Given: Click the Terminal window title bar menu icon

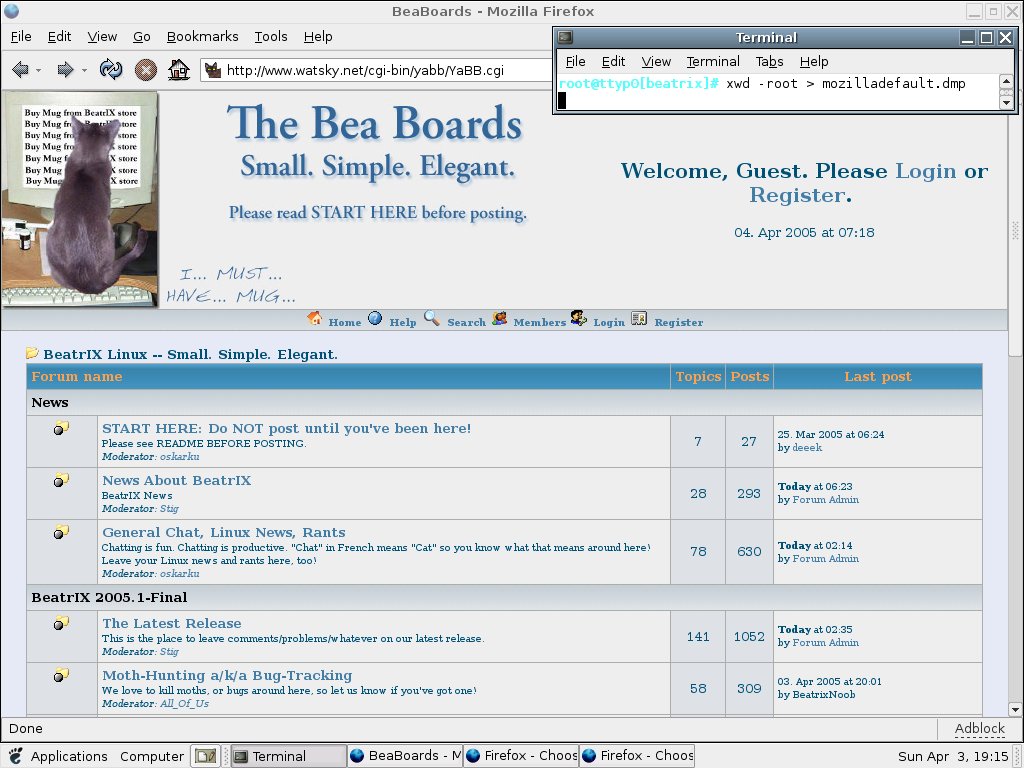Looking at the screenshot, I should click(566, 37).
